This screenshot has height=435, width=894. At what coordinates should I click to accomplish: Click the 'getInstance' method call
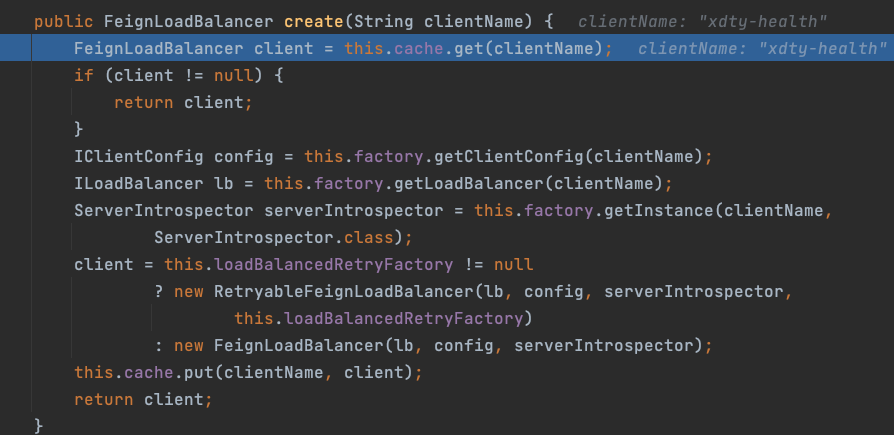click(x=659, y=210)
